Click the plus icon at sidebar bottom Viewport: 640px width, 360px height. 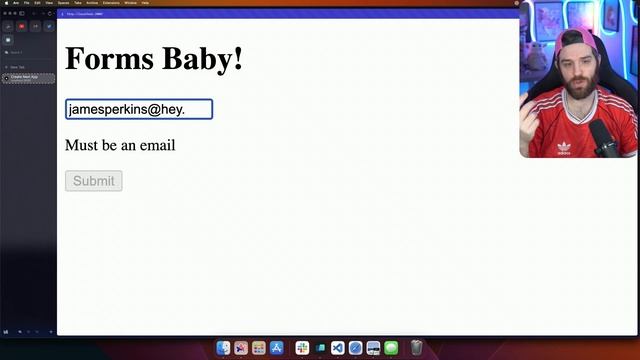click(51, 332)
